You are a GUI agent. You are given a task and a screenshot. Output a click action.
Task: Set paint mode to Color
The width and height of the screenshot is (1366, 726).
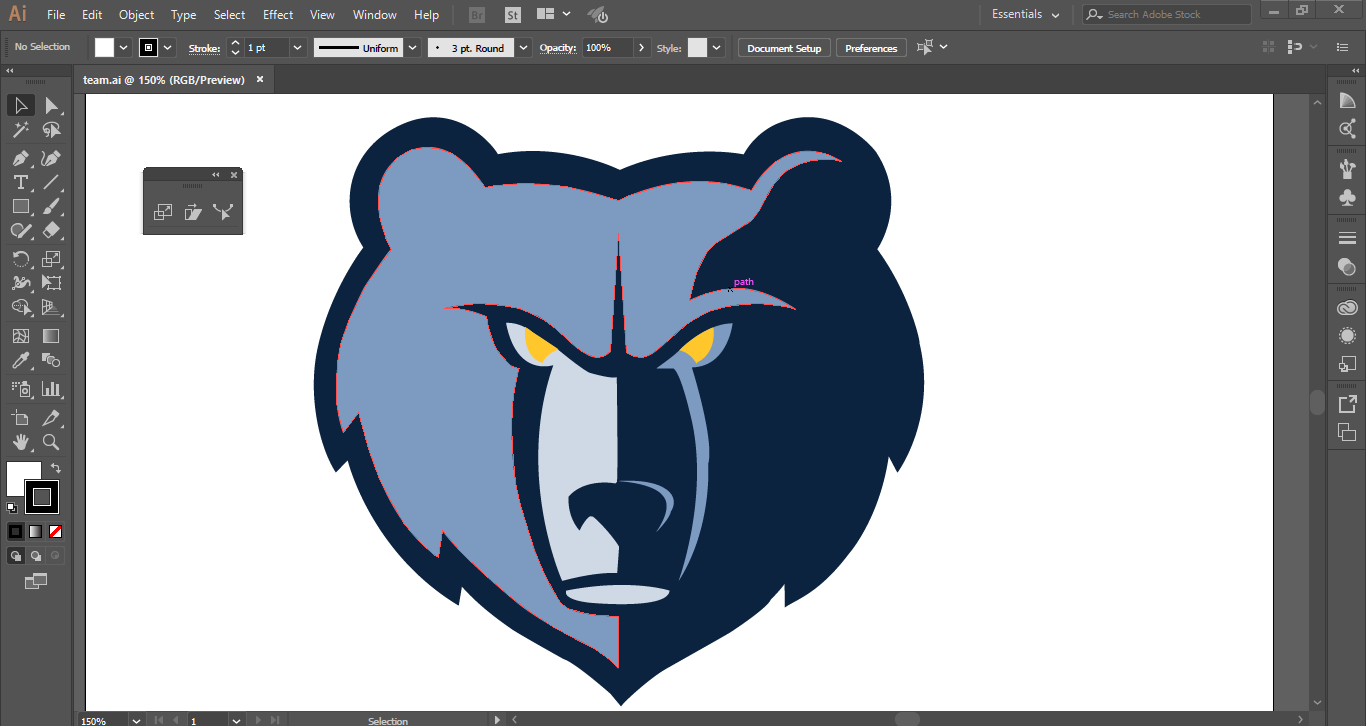coord(16,531)
